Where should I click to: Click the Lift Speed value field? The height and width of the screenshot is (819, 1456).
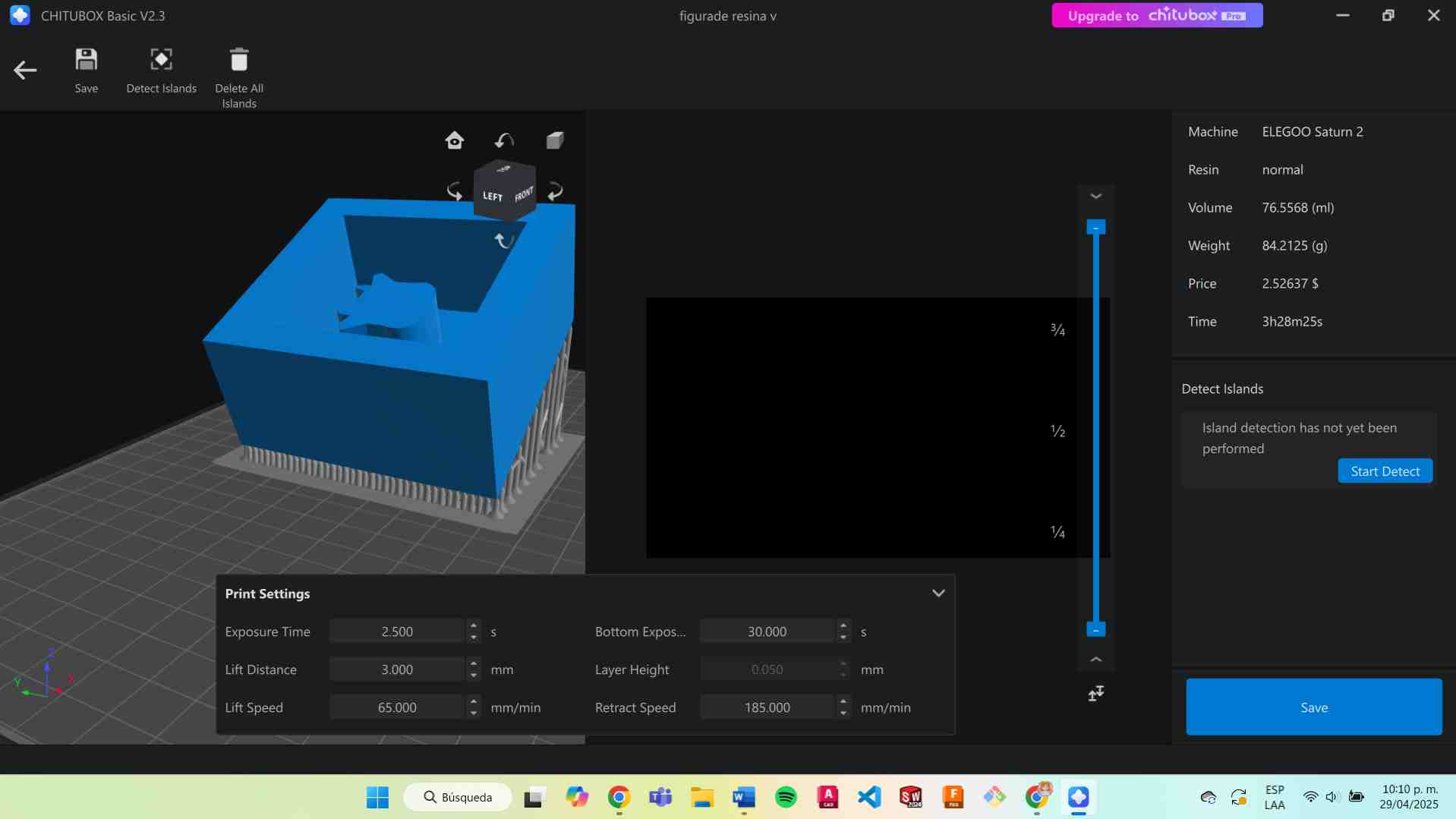[397, 707]
